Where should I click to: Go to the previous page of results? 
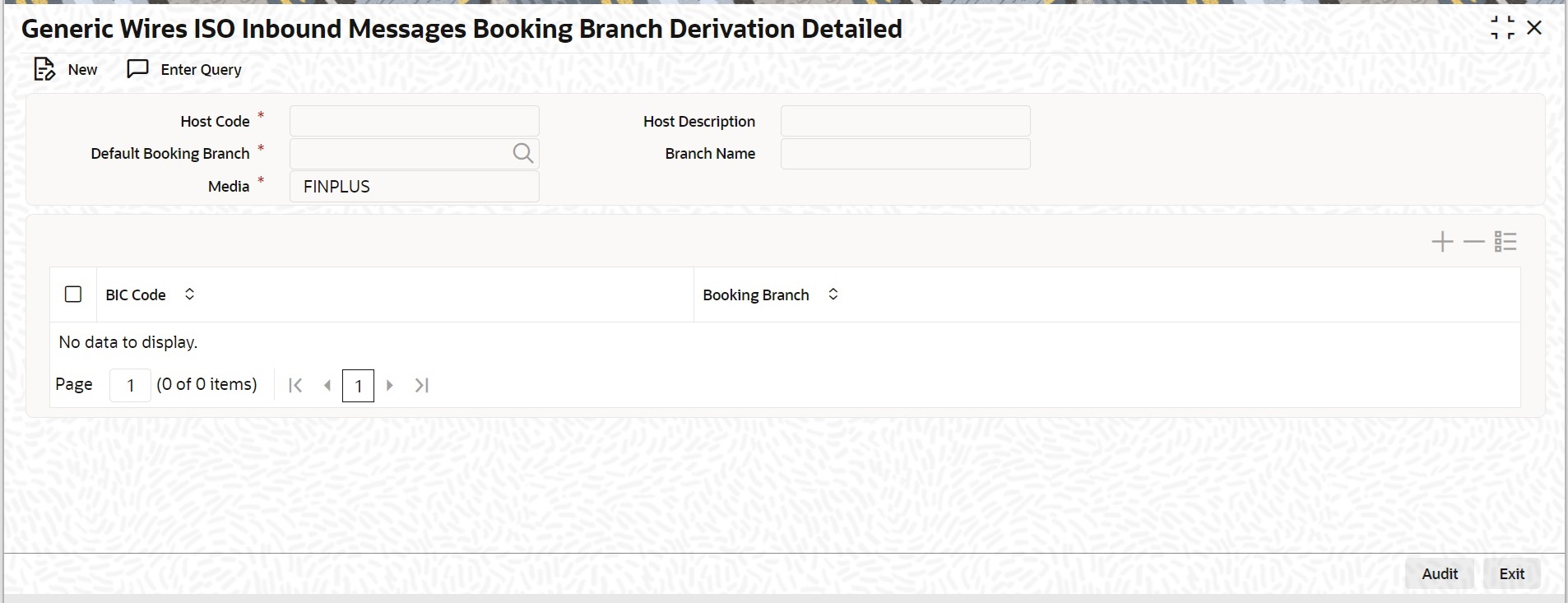coord(327,385)
